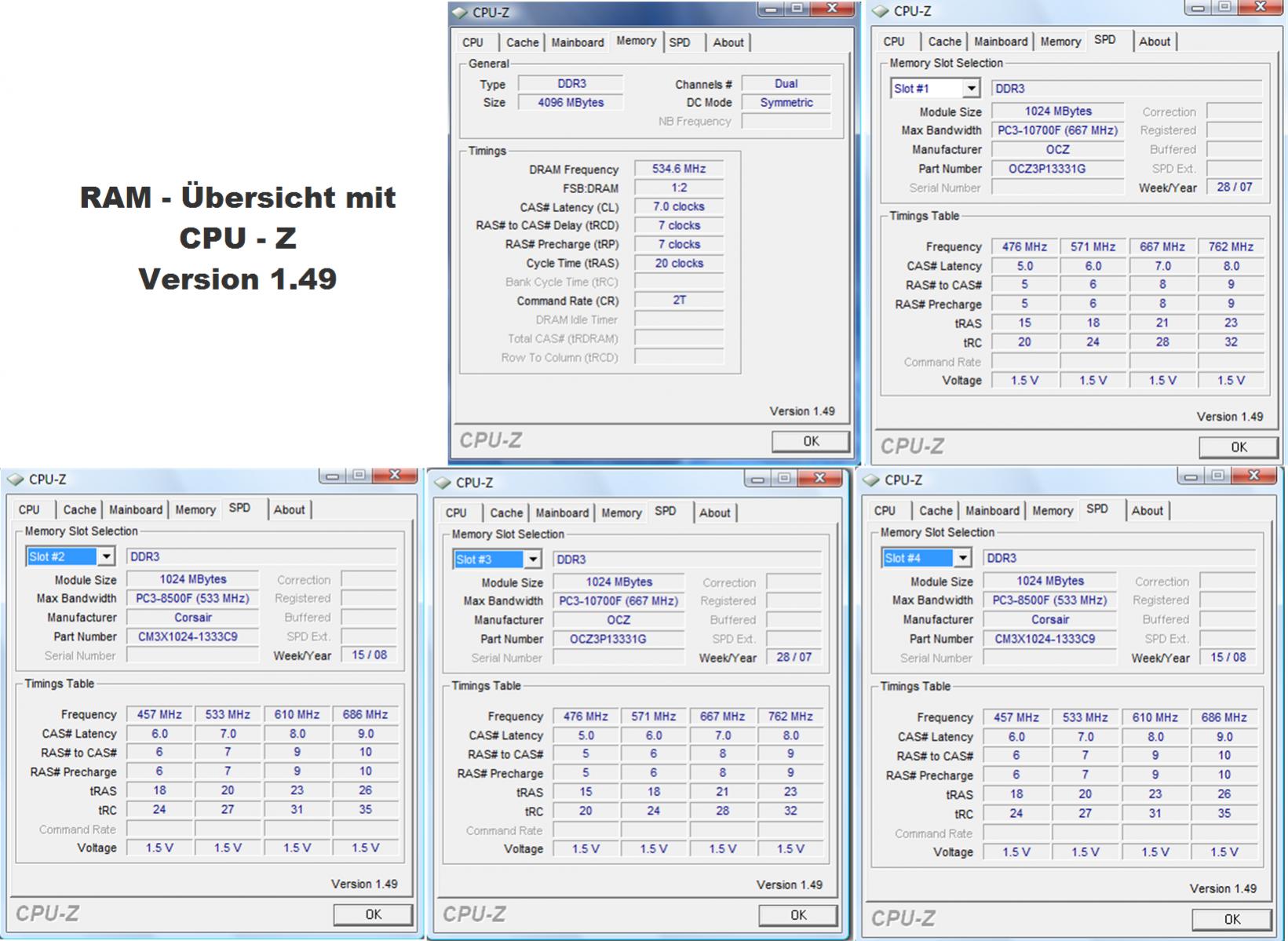The width and height of the screenshot is (1288, 941).
Task: Click the Size field 4096 MBytes
Action: 571,102
